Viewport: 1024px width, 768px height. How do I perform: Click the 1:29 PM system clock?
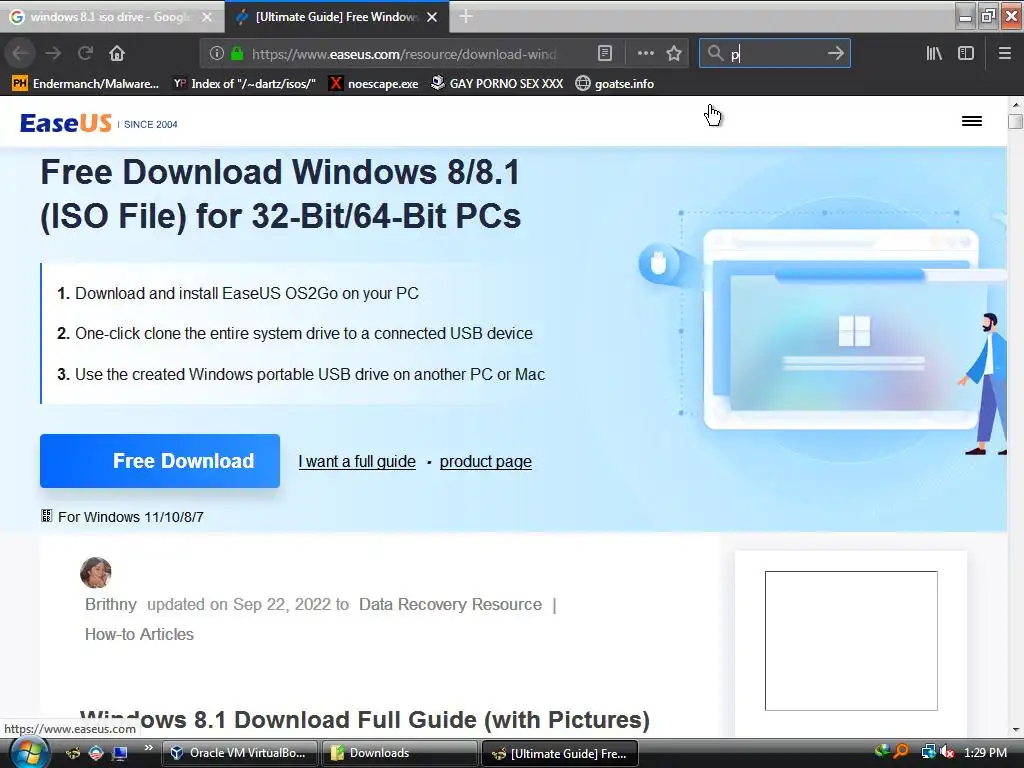pyautogui.click(x=985, y=752)
